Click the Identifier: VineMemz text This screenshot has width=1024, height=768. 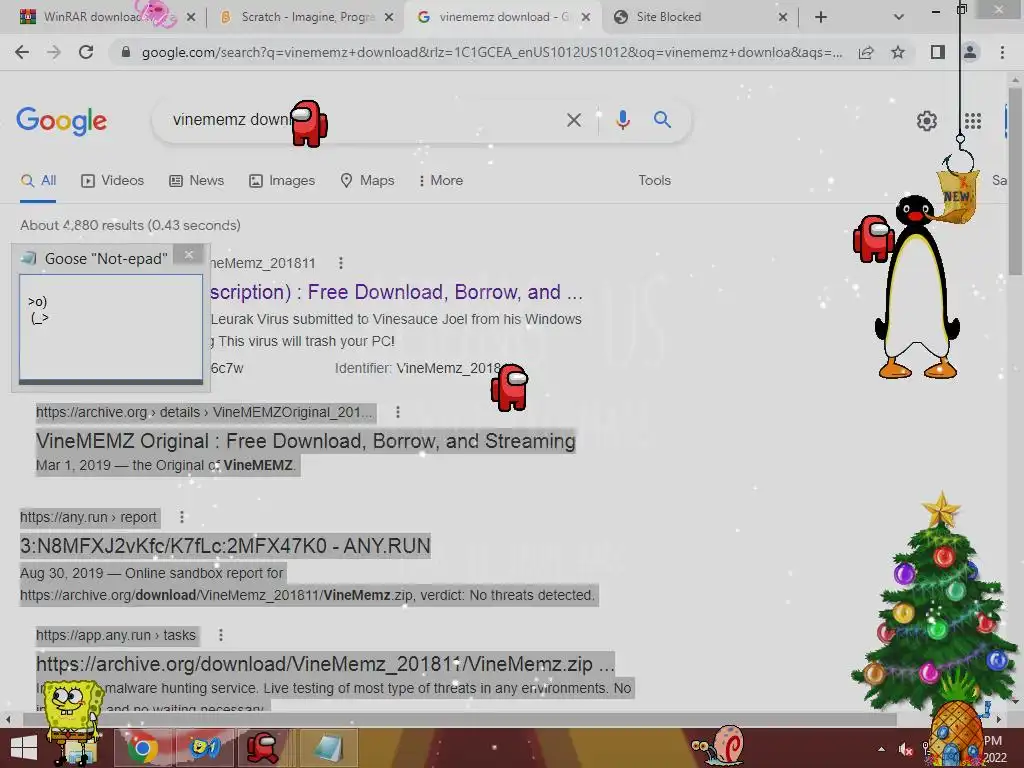pos(421,368)
